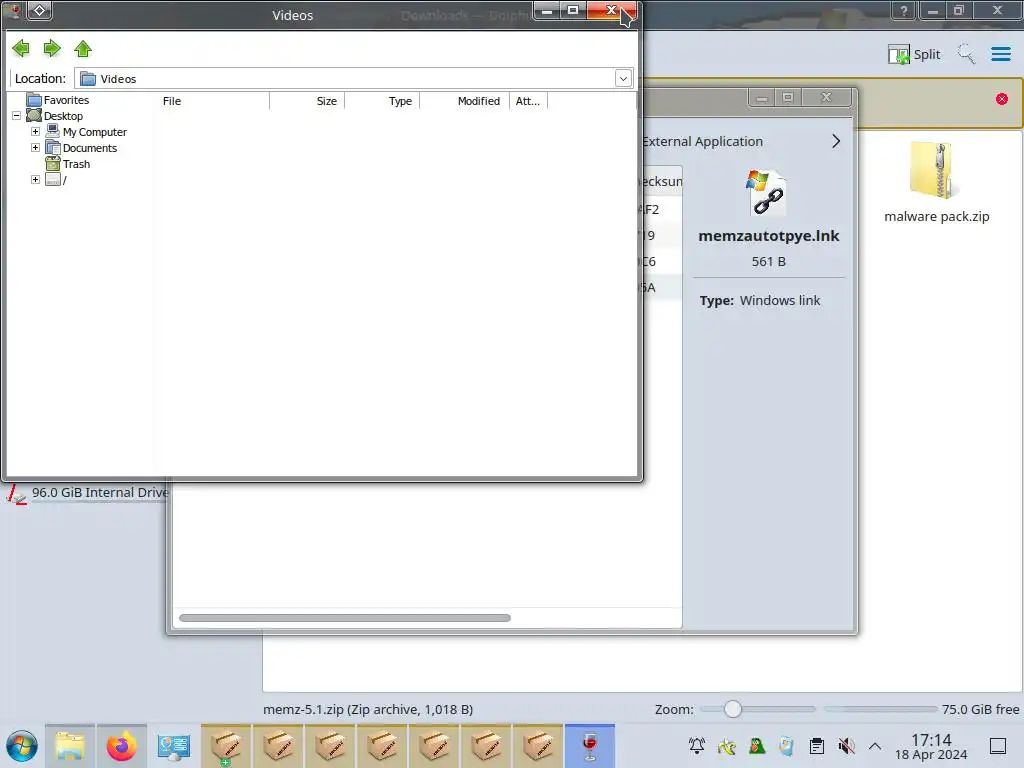Minimize the background archive dialog window
The height and width of the screenshot is (768, 1024).
(761, 97)
